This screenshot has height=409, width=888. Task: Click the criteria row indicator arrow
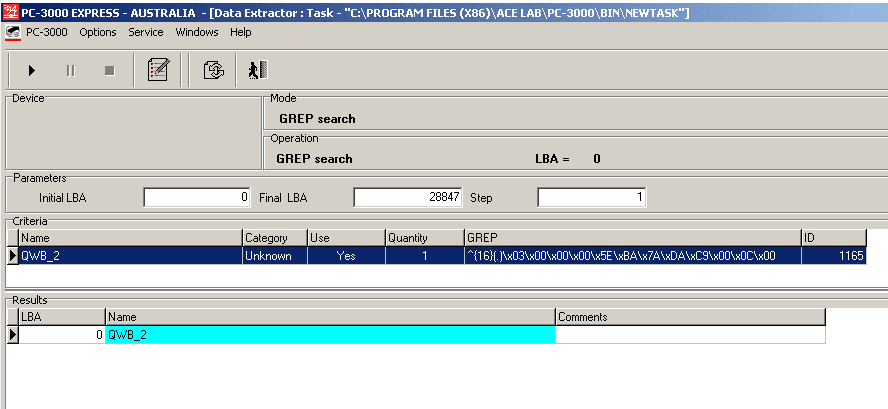[x=12, y=255]
